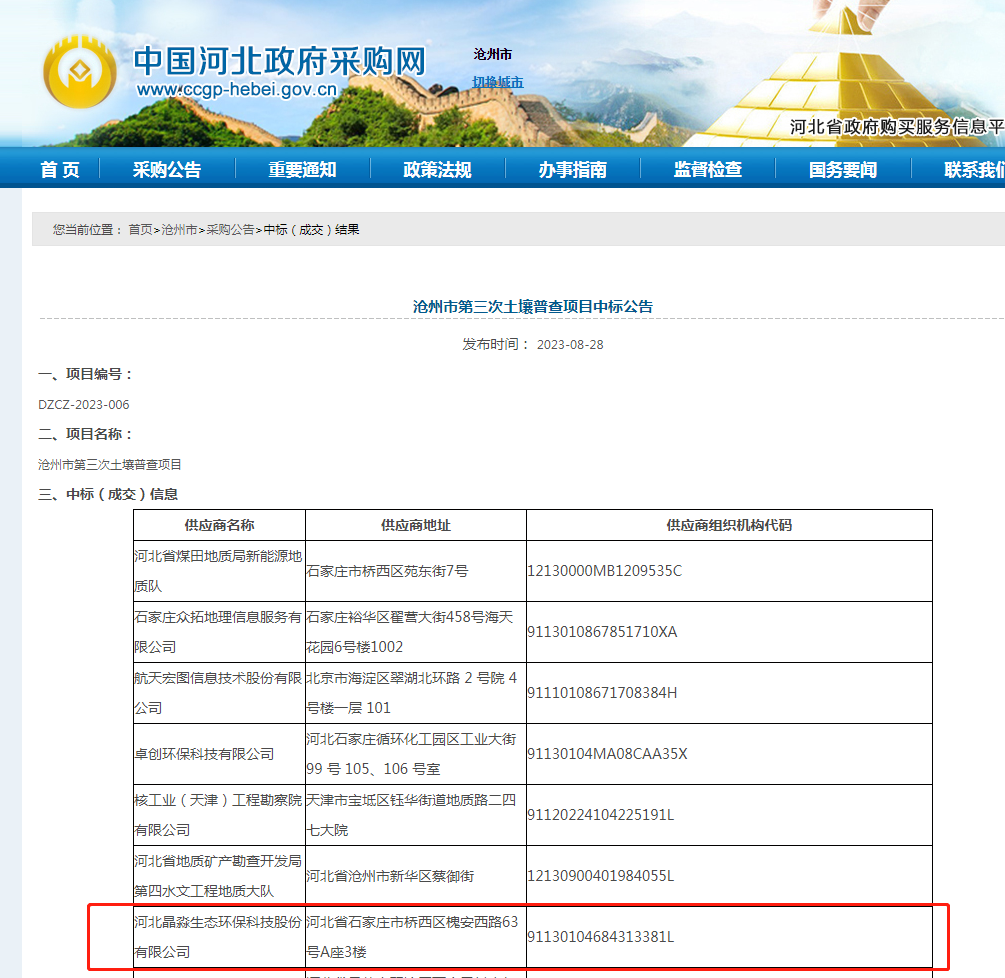Image resolution: width=1005 pixels, height=978 pixels.
Task: Click the project number DZCZ-2023-006
Action: [x=84, y=404]
